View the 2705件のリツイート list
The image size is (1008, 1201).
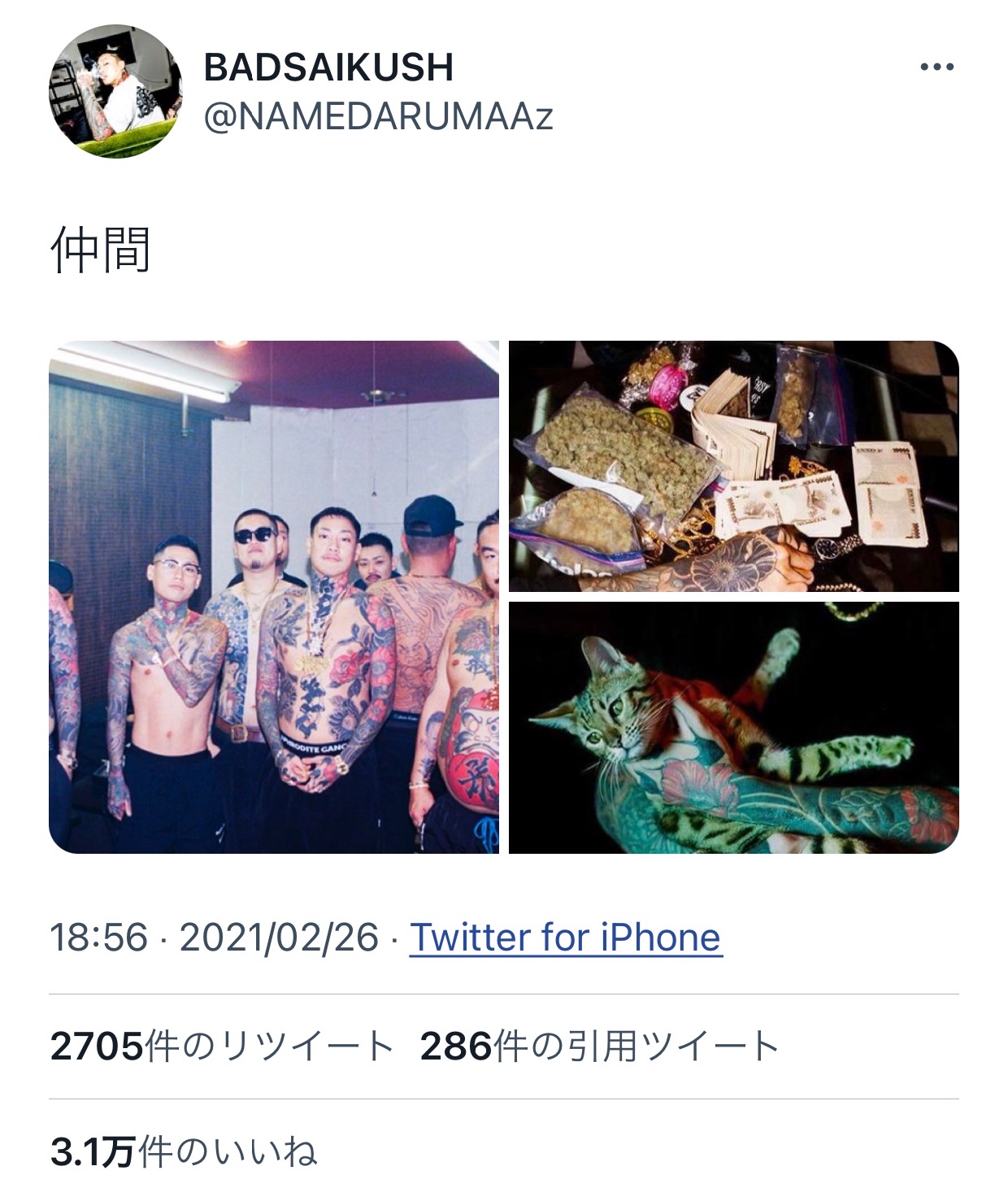click(x=223, y=1047)
